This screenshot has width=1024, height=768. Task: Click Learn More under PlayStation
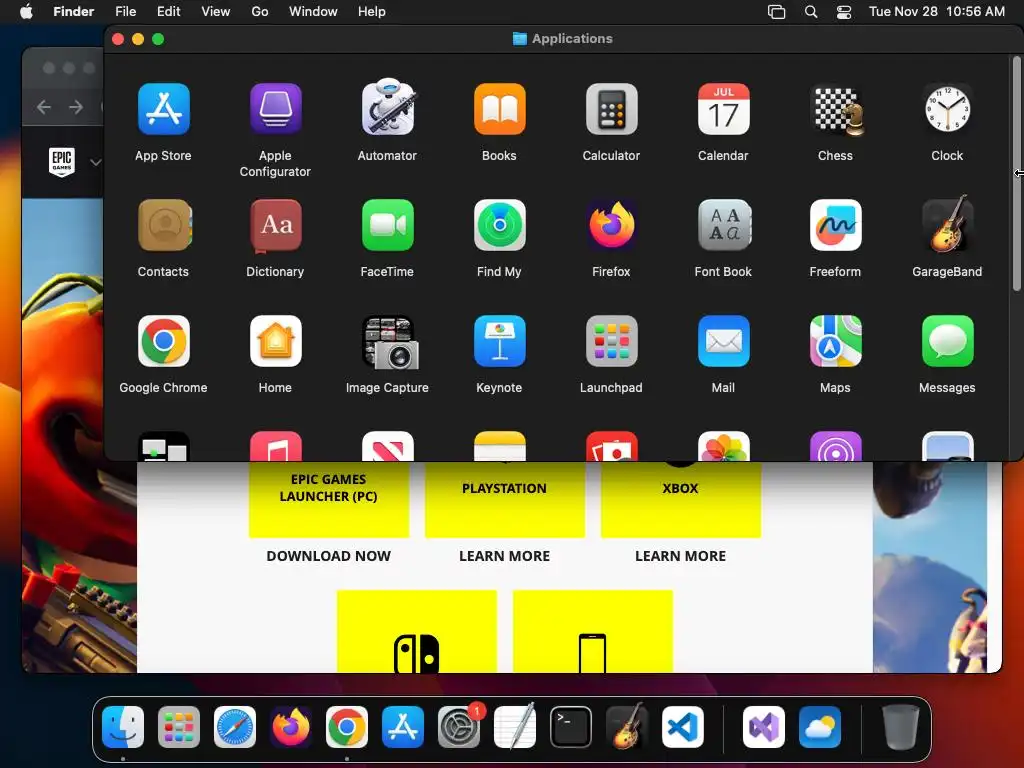click(x=504, y=556)
